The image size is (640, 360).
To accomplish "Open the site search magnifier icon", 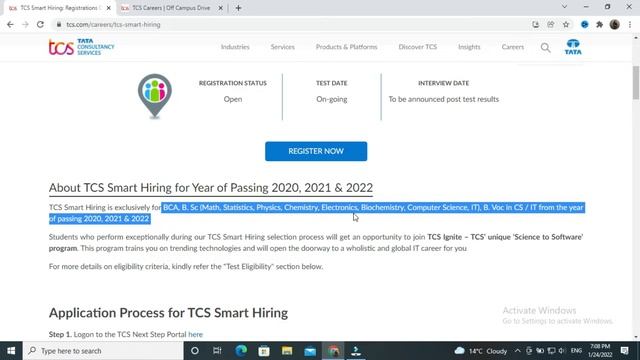I will (545, 47).
